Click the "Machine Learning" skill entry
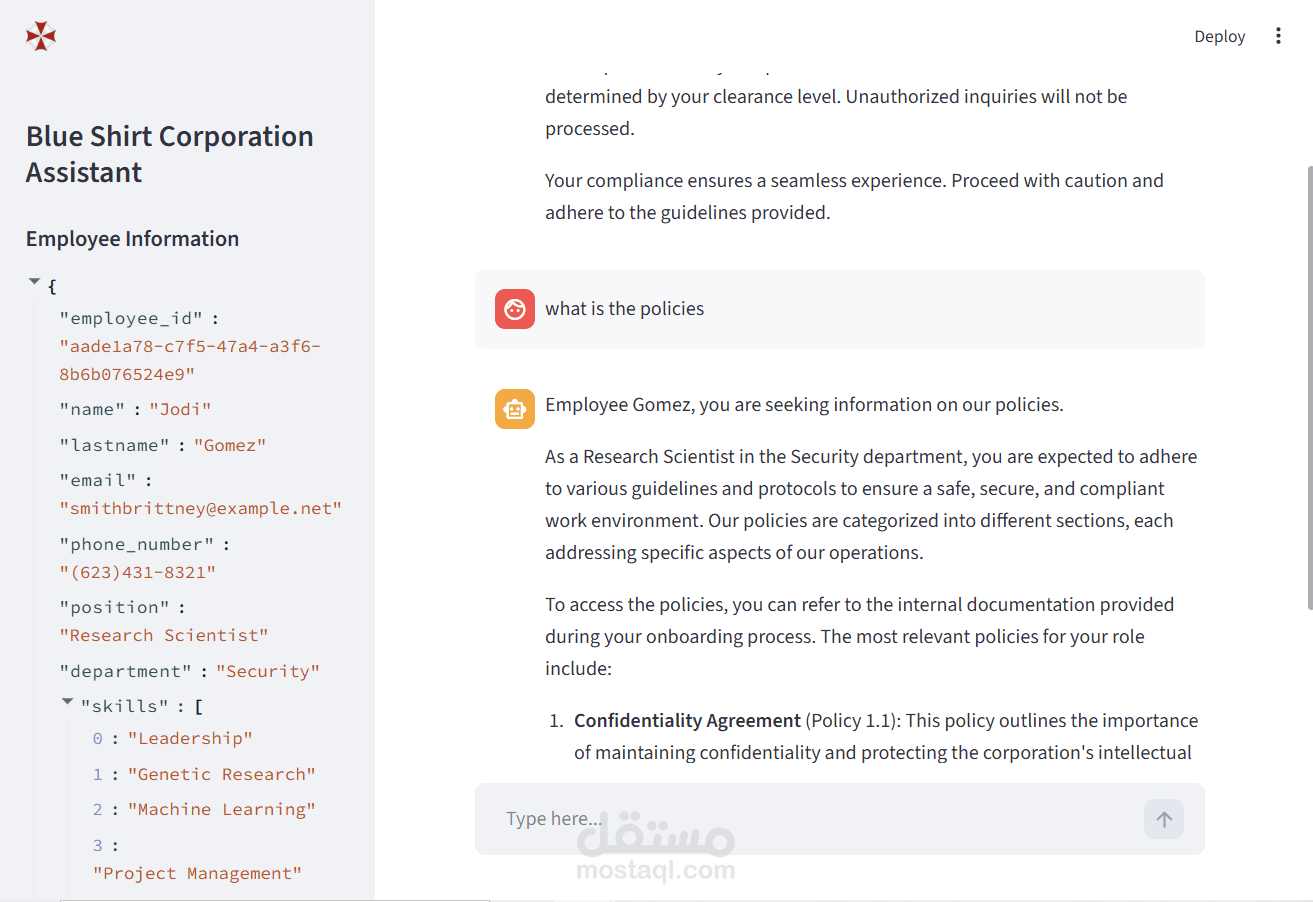The width and height of the screenshot is (1313, 902). click(x=221, y=809)
